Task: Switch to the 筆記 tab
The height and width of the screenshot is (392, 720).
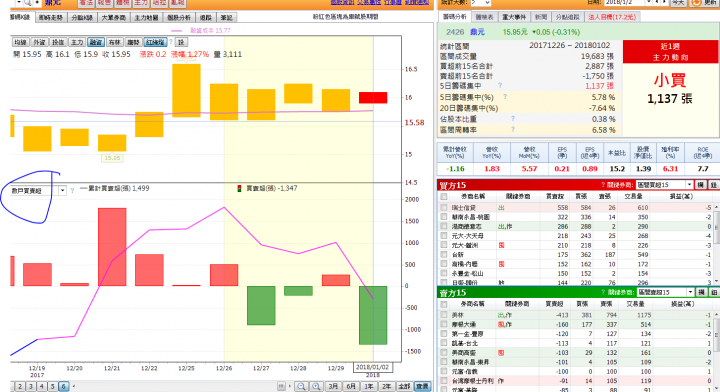Action: click(x=226, y=17)
